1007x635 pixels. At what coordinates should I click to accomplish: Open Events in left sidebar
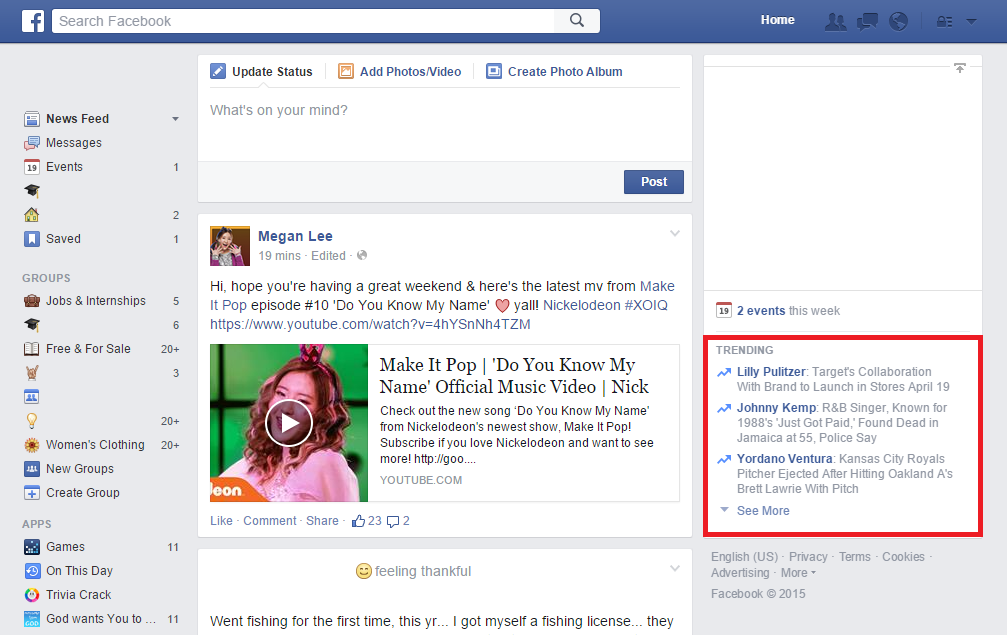[x=64, y=167]
